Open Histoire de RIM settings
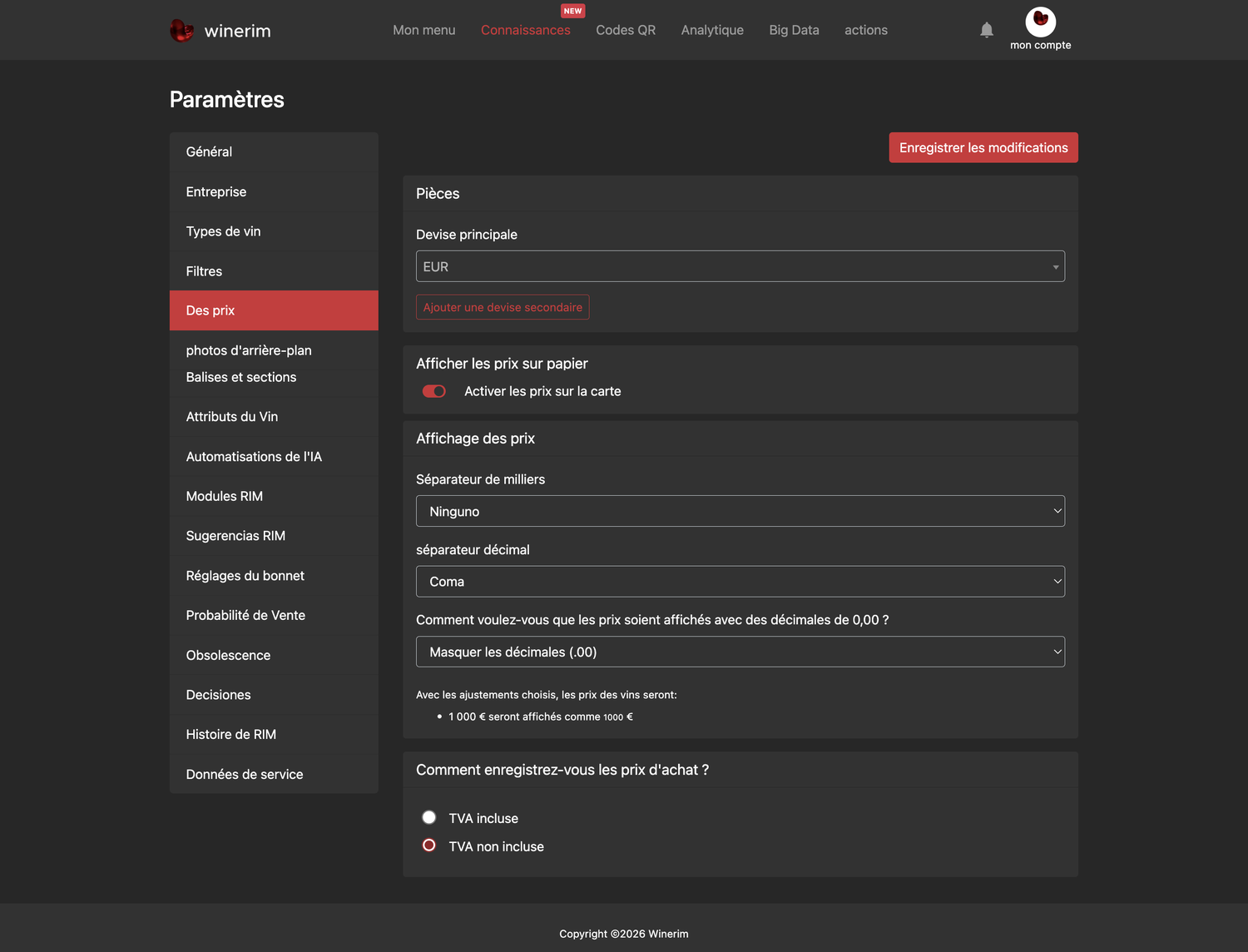Image resolution: width=1248 pixels, height=952 pixels. (x=274, y=735)
